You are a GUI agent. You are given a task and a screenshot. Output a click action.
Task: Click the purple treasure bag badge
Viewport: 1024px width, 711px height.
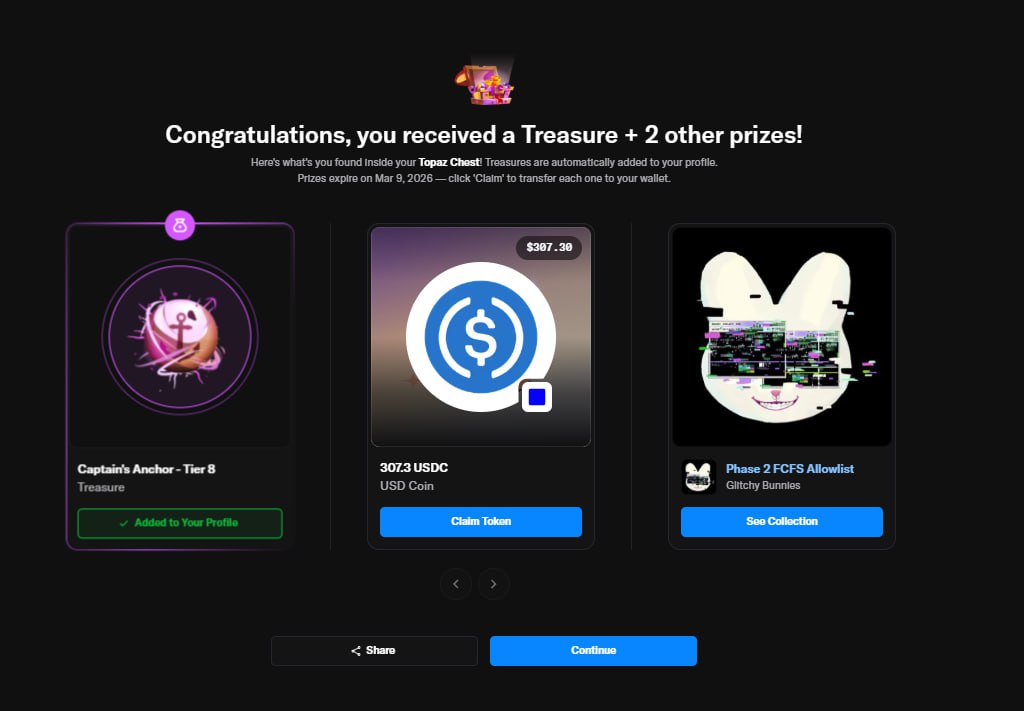pos(180,225)
